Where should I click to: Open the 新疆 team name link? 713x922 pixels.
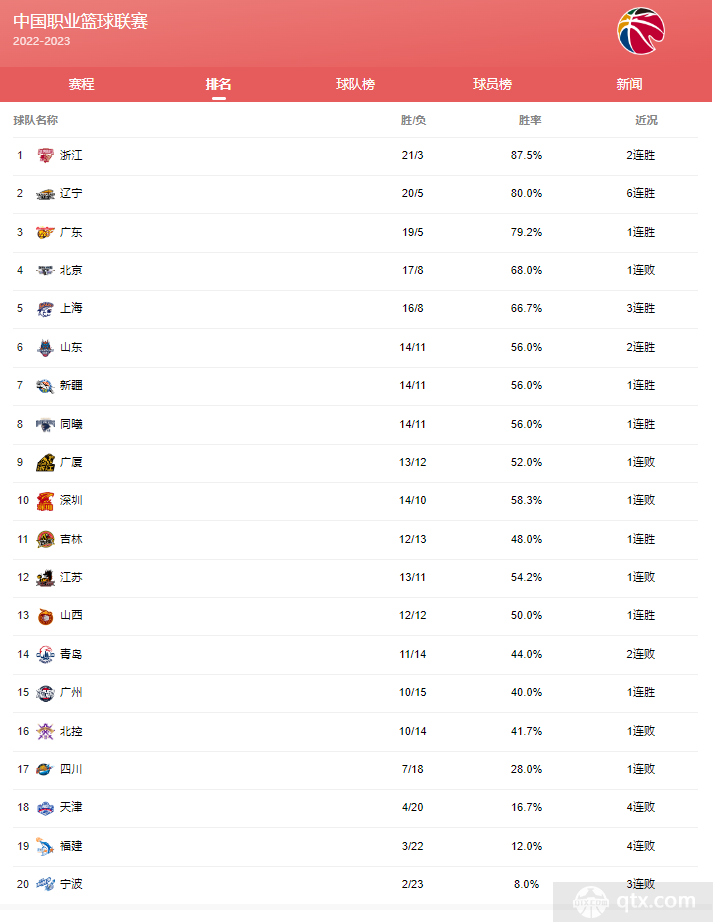coord(71,385)
